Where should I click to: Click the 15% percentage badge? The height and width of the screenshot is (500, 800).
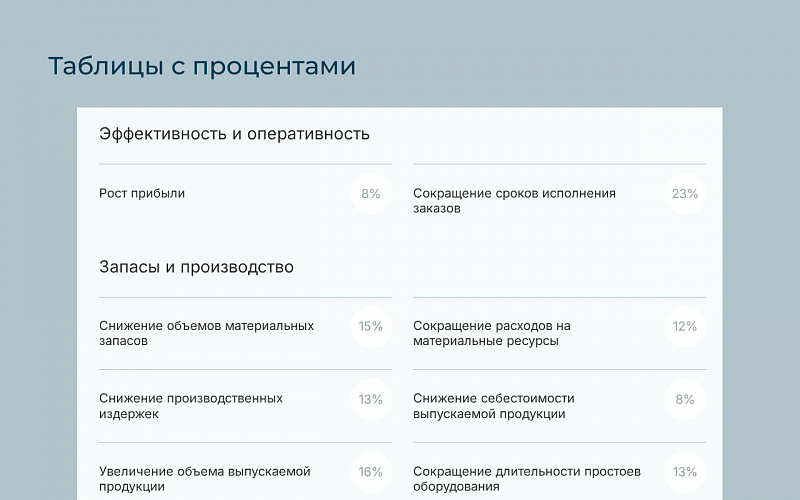pos(371,326)
